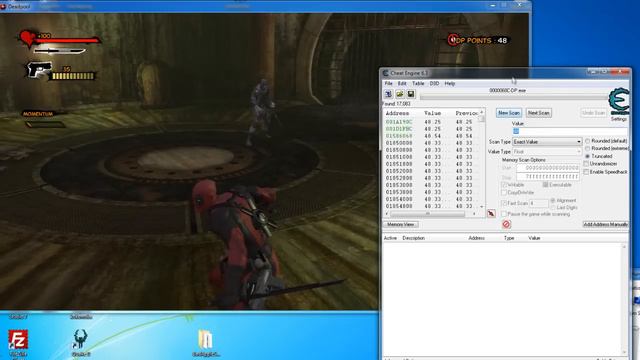Click the Previous column header in results

(467, 113)
